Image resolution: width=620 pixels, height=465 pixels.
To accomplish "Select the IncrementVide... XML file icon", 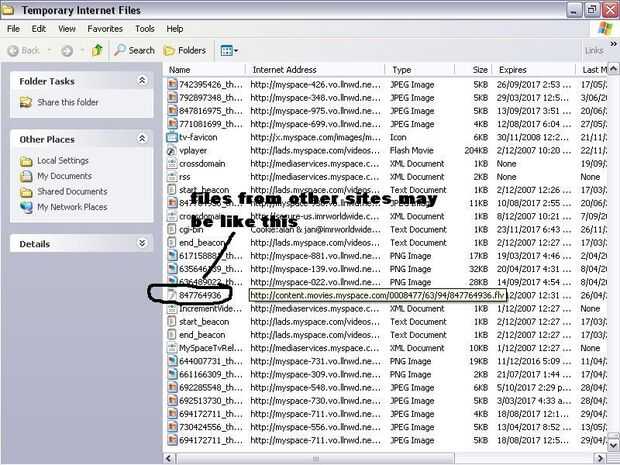I will click(x=172, y=308).
